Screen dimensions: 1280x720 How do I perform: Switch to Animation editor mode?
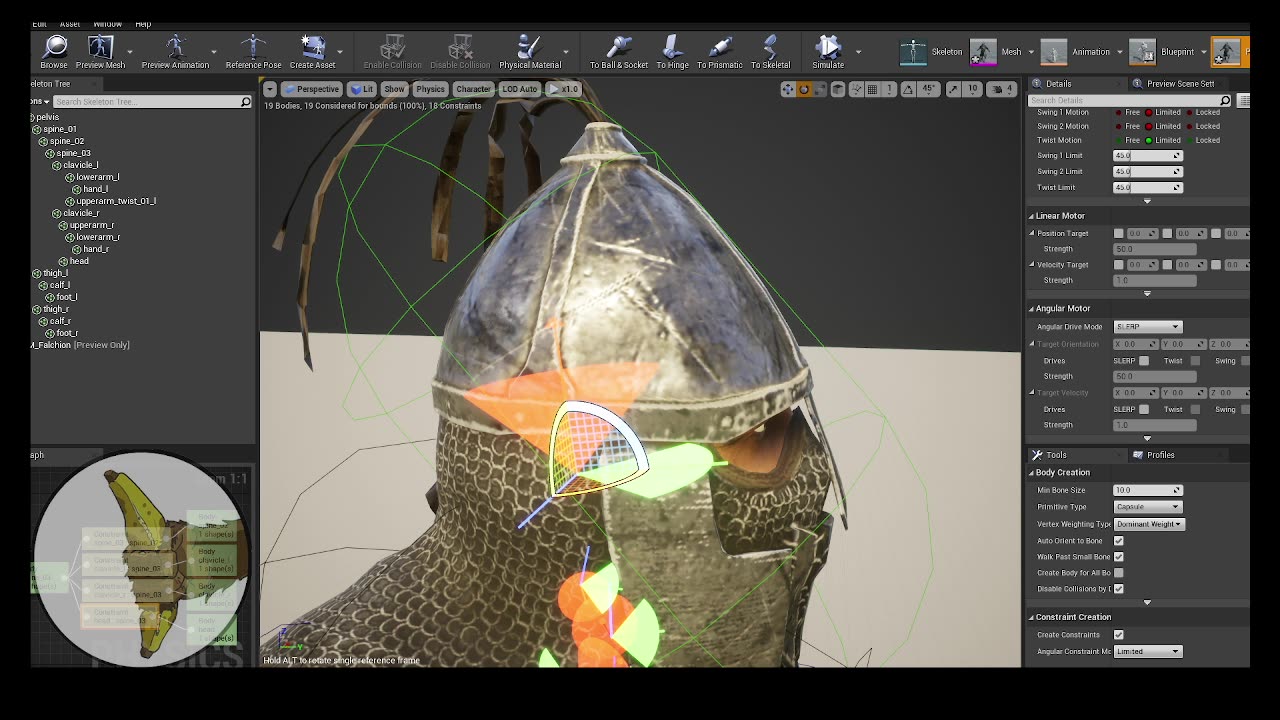[x=1076, y=52]
